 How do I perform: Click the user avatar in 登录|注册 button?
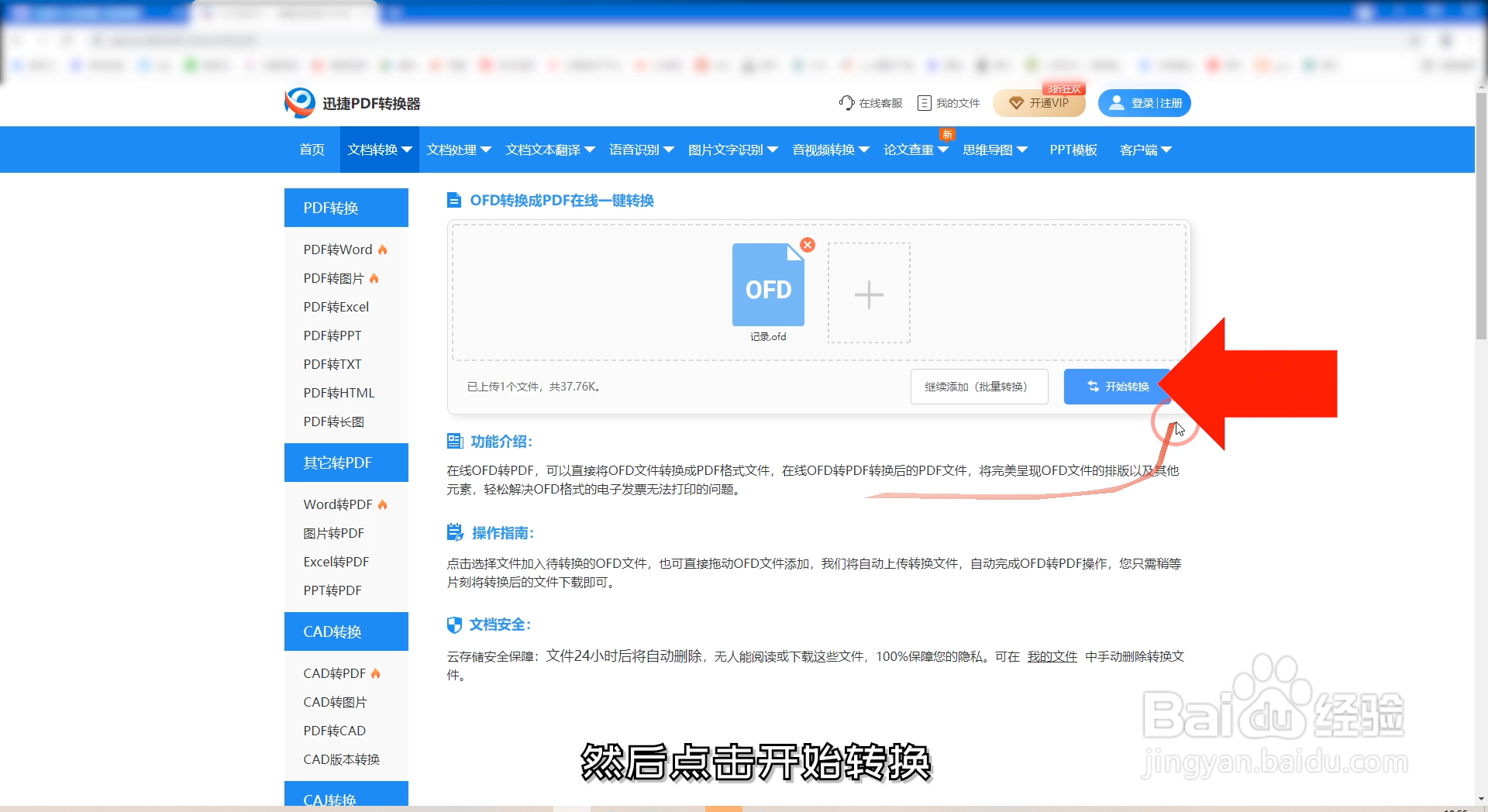(x=1116, y=102)
